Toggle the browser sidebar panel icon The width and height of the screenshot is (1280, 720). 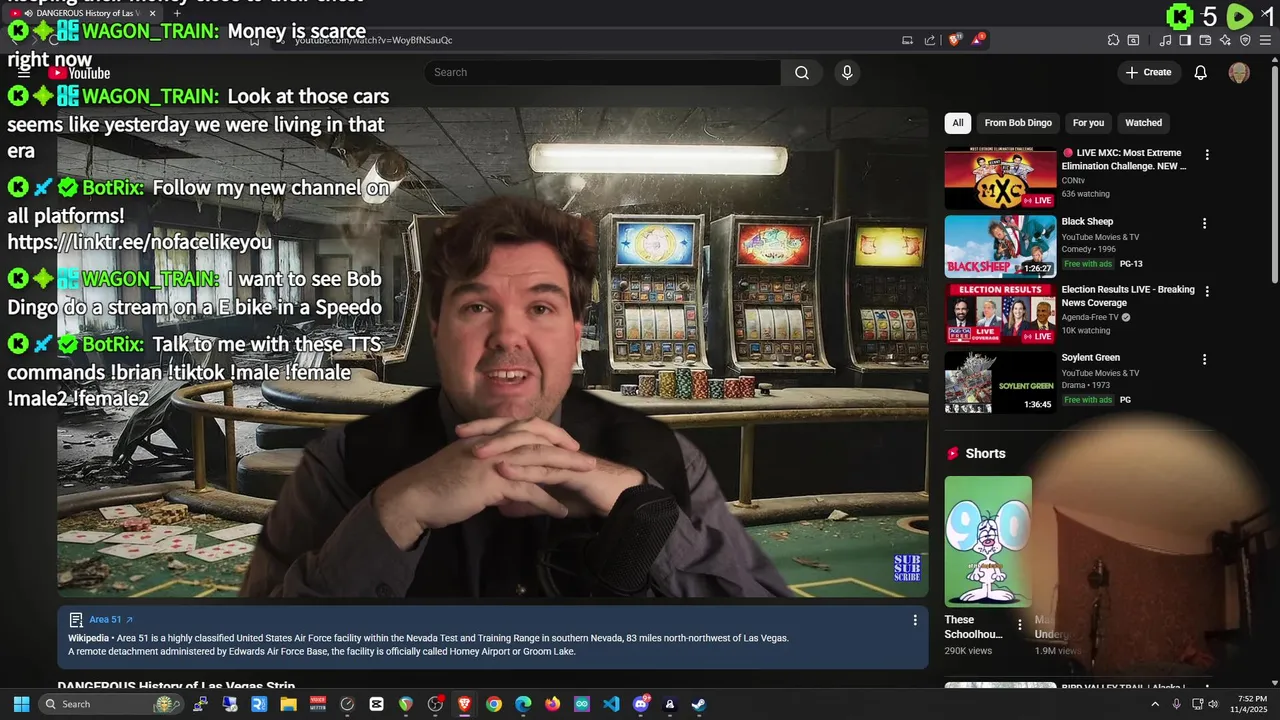coord(1185,40)
